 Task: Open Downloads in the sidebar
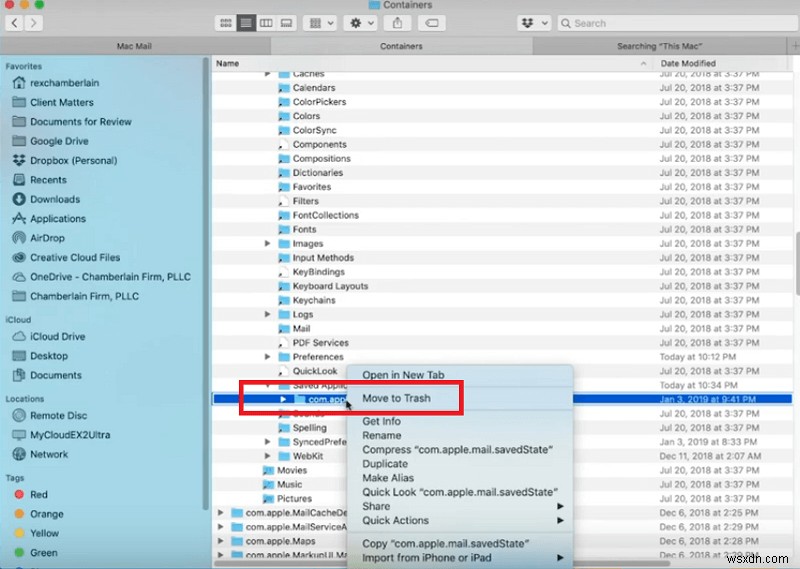coord(55,199)
